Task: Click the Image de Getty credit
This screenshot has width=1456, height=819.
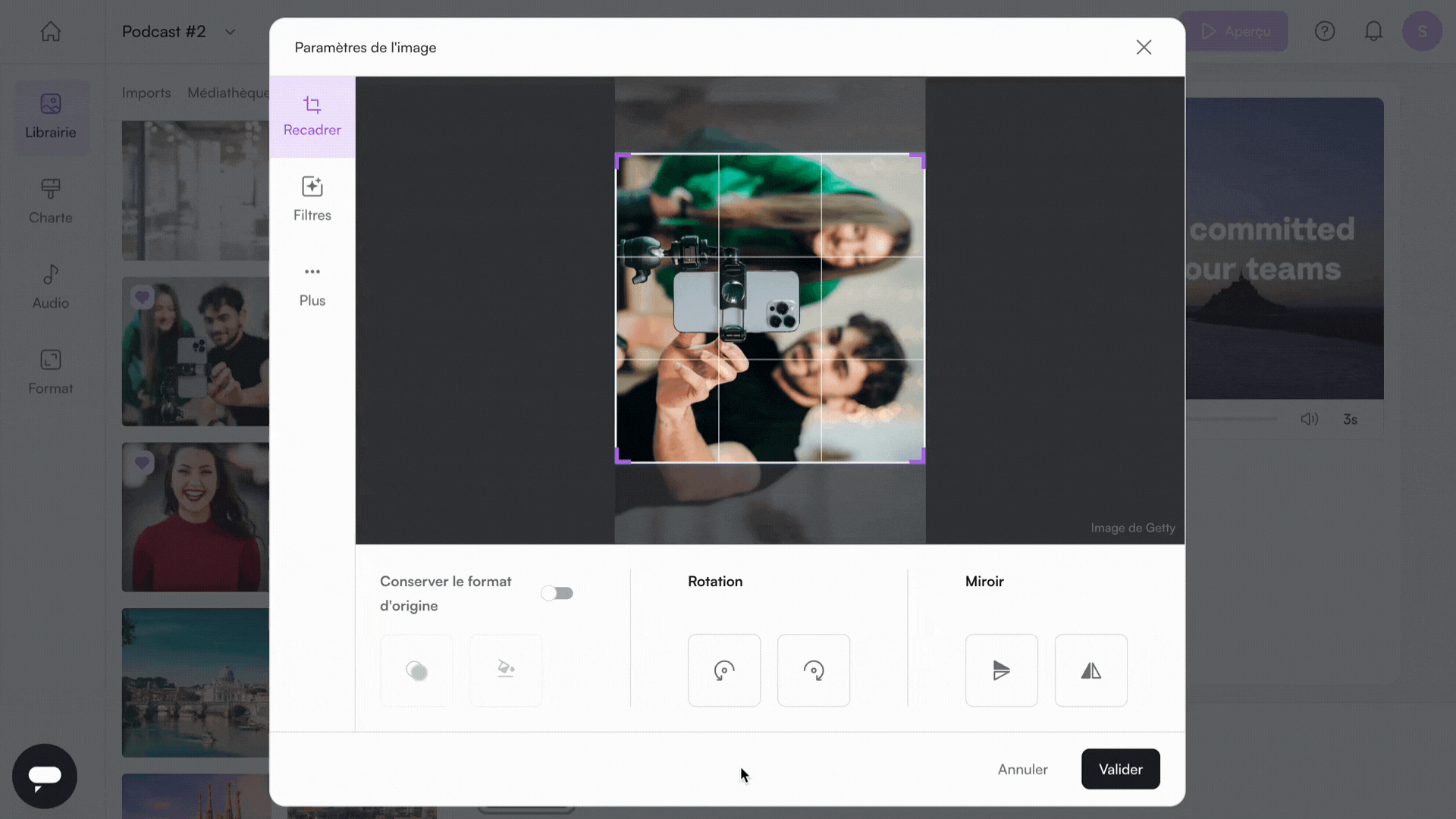Action: click(x=1133, y=528)
